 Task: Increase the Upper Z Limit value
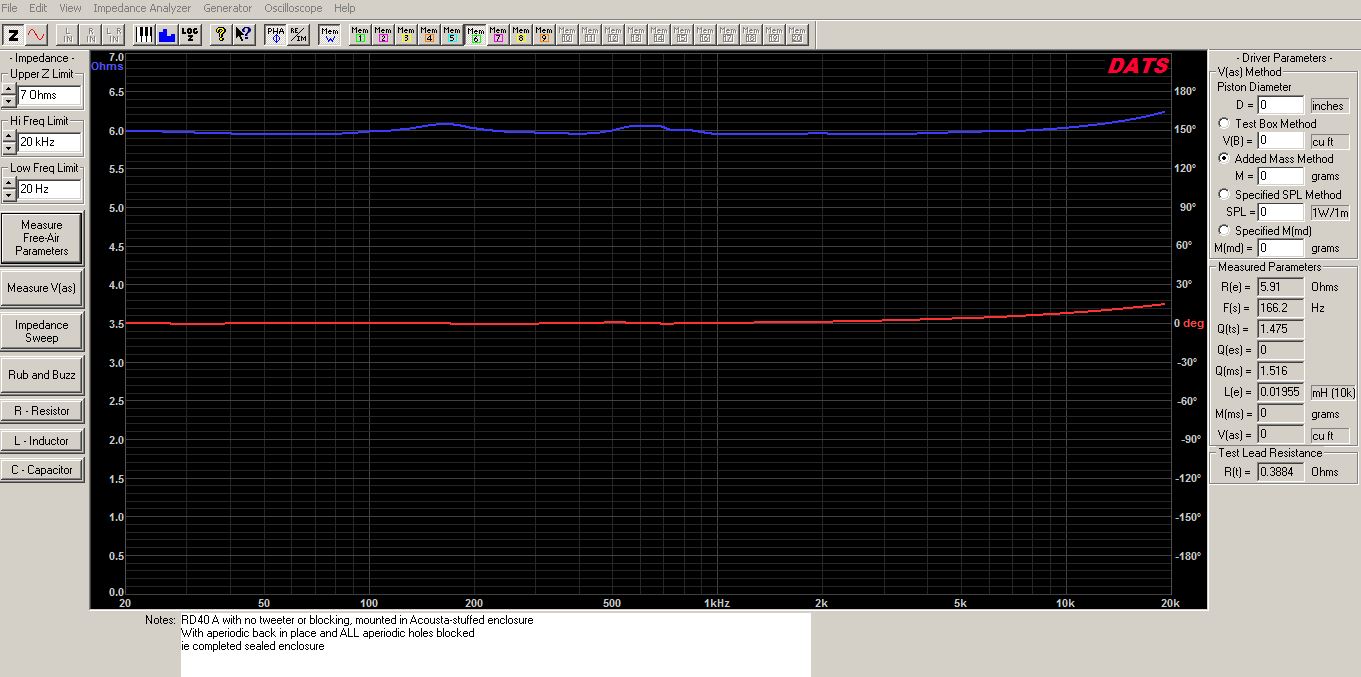(9, 90)
